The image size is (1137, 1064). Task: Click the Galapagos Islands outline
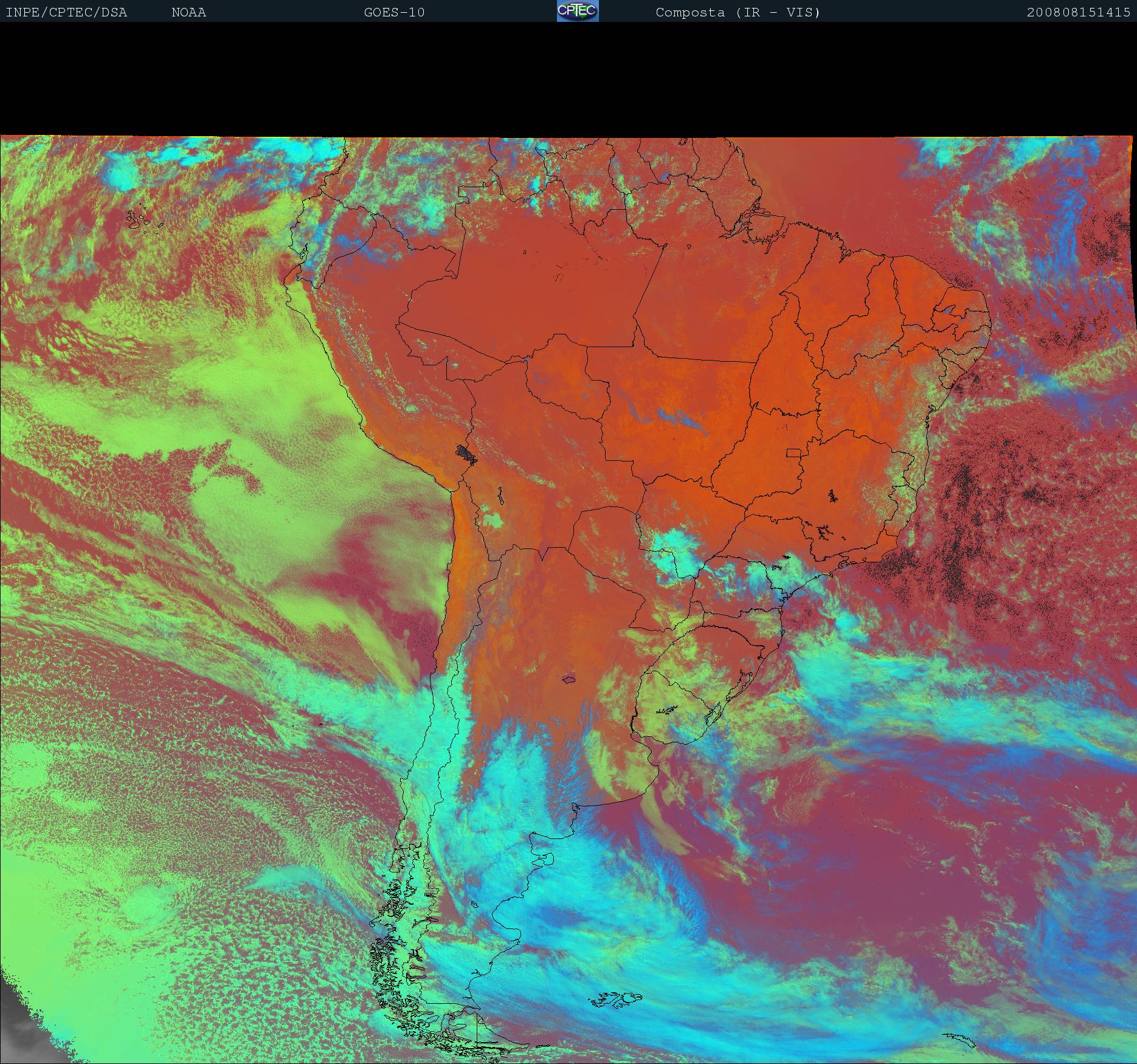(x=143, y=220)
